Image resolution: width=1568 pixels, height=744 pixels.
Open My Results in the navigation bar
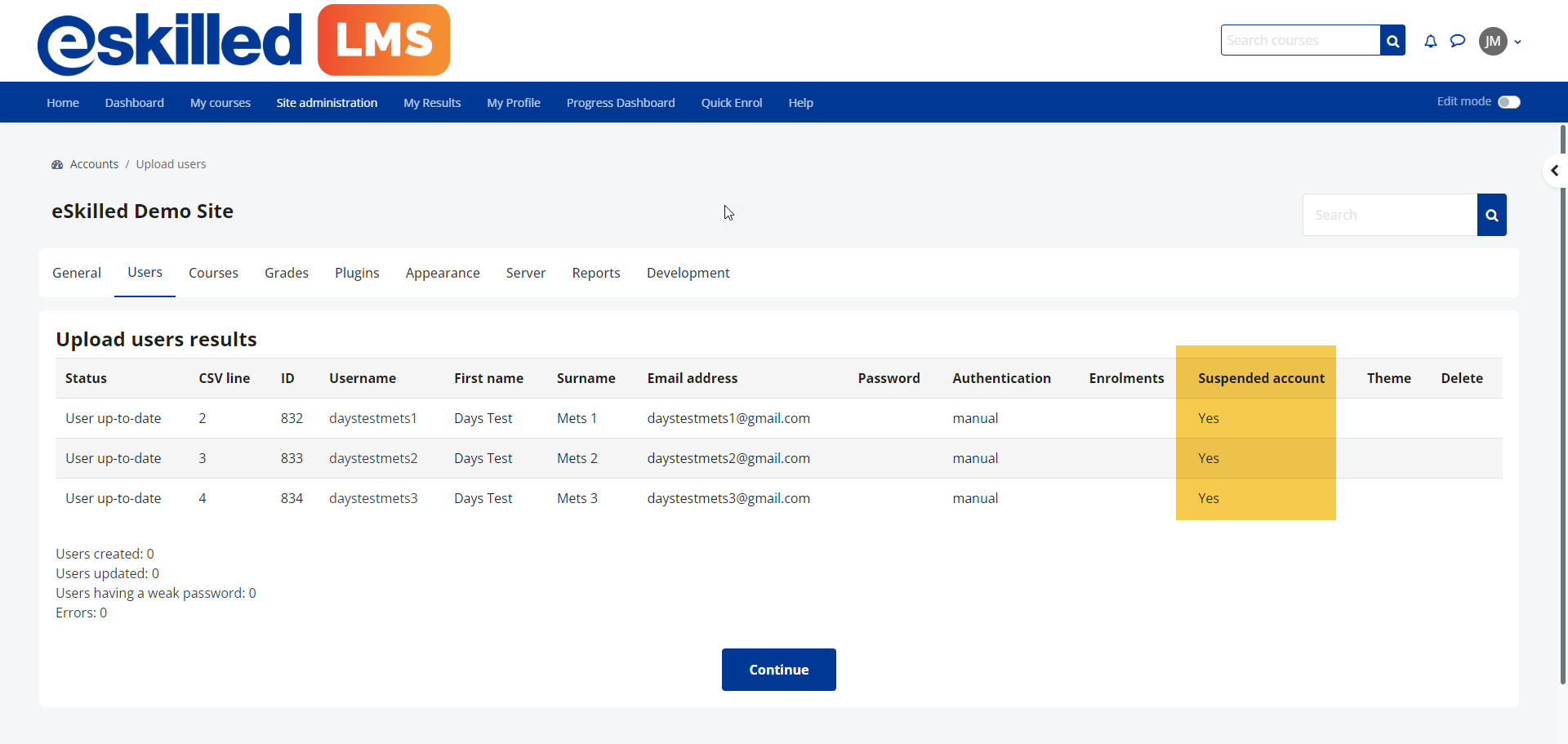click(432, 103)
